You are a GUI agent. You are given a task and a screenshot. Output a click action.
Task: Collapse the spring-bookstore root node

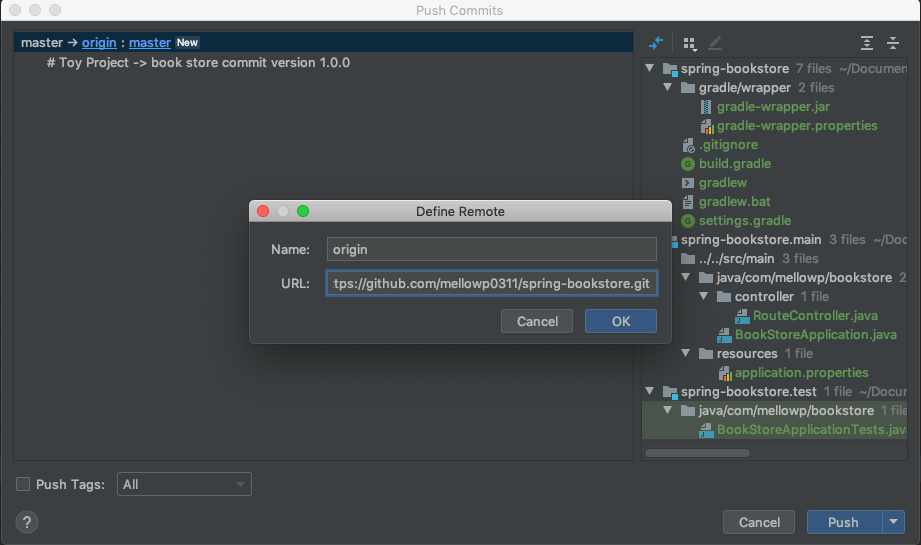coord(650,68)
